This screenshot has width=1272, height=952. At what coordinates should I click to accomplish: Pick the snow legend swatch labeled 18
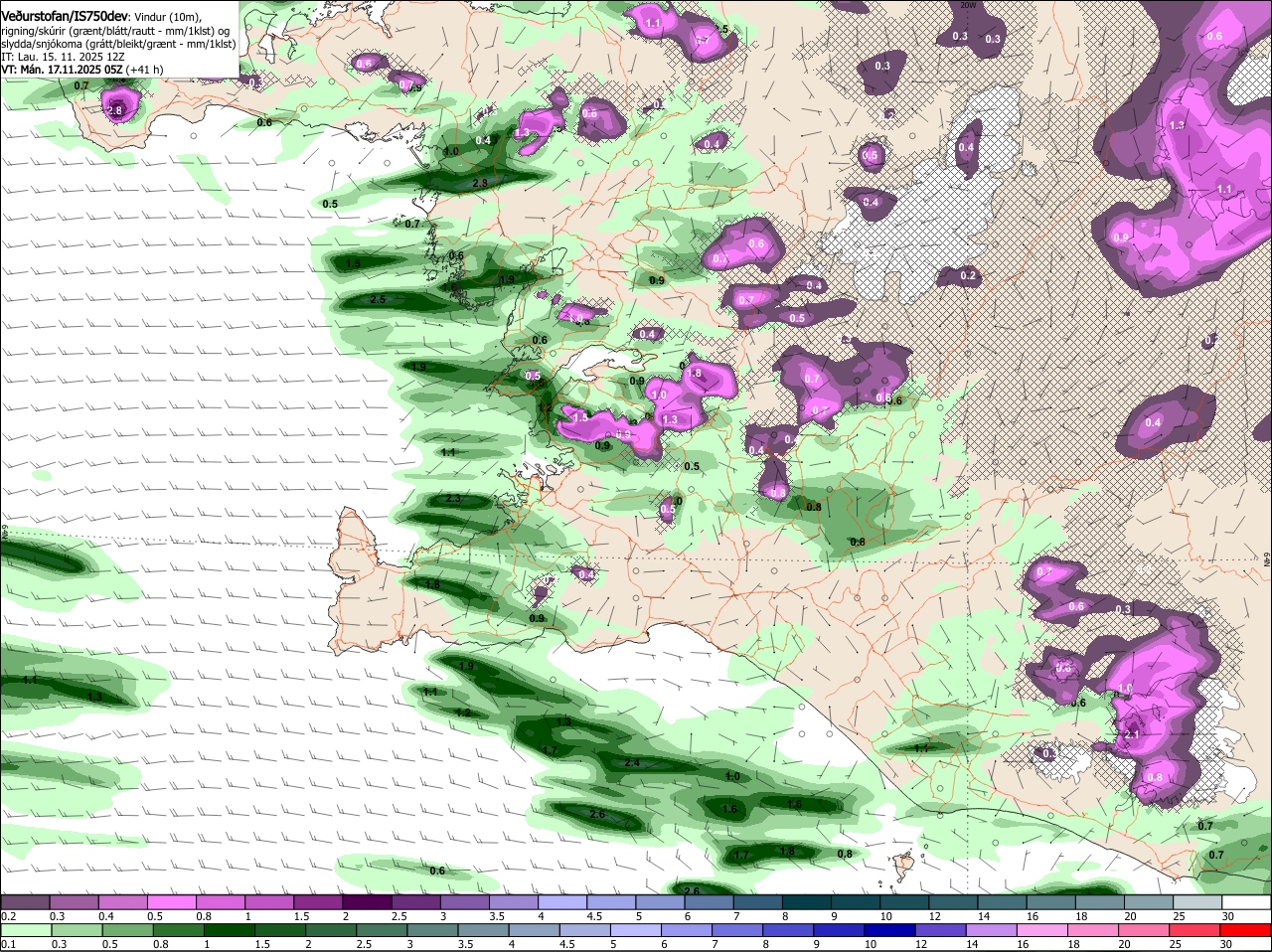[1101, 901]
